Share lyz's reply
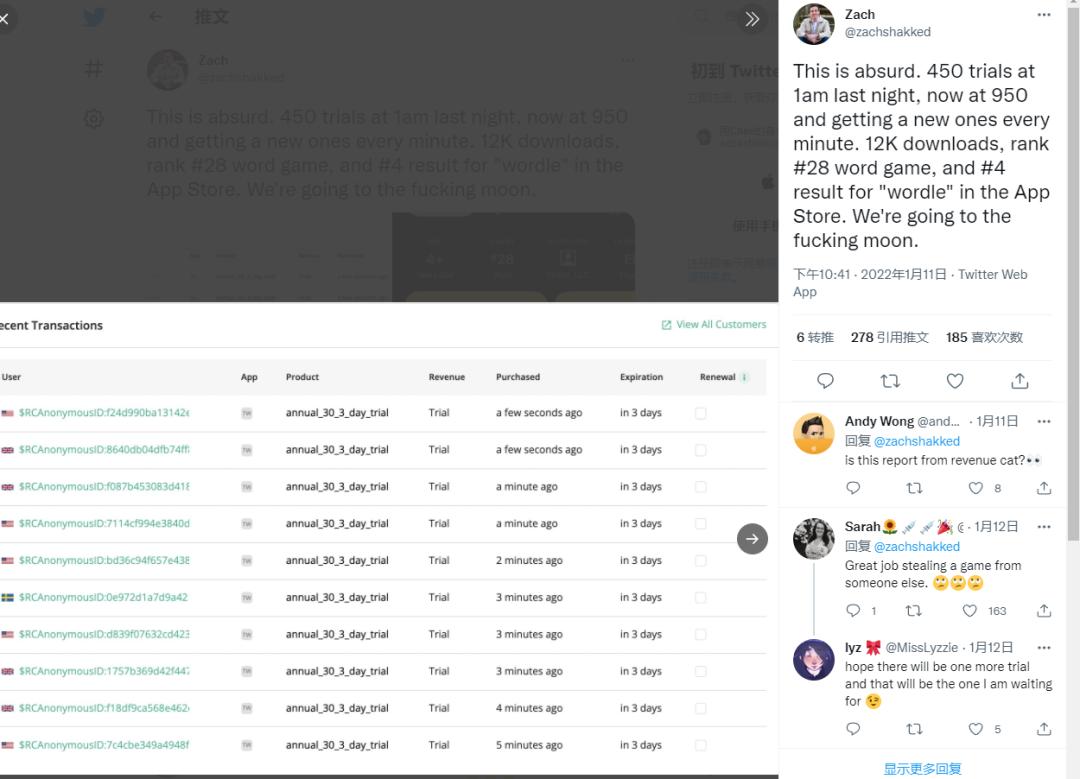Viewport: 1080px width, 779px height. coord(1043,729)
